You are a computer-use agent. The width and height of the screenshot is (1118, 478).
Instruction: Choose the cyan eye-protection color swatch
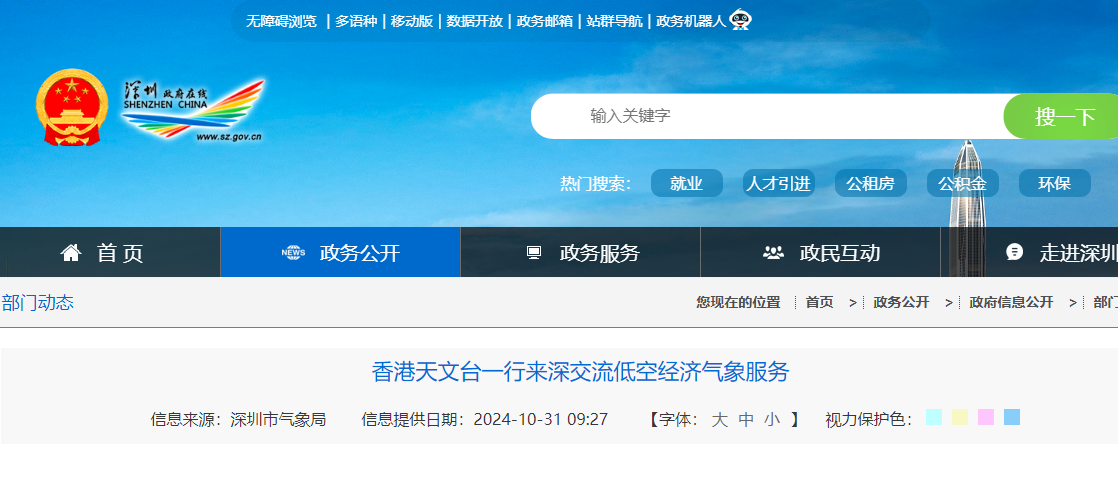tap(934, 417)
